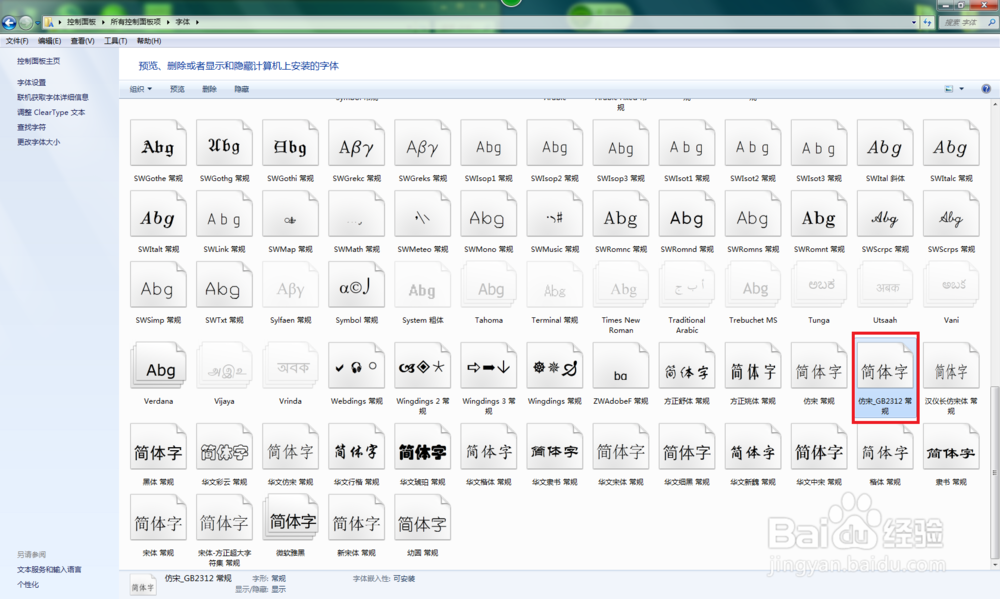Select the 隶书 font icon
Viewport: 1000px width, 599px height.
coord(951,447)
